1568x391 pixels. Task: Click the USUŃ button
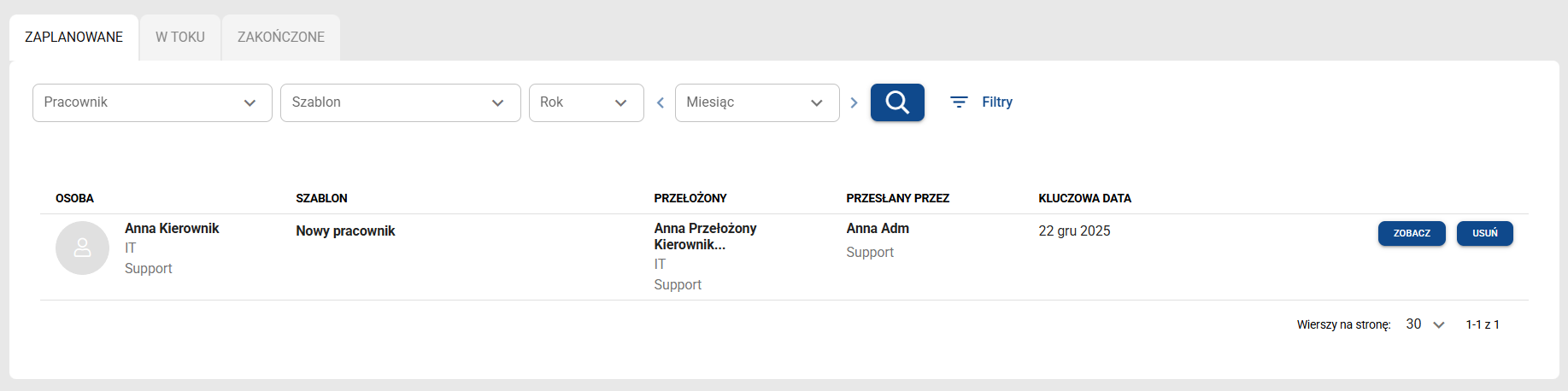(1484, 233)
